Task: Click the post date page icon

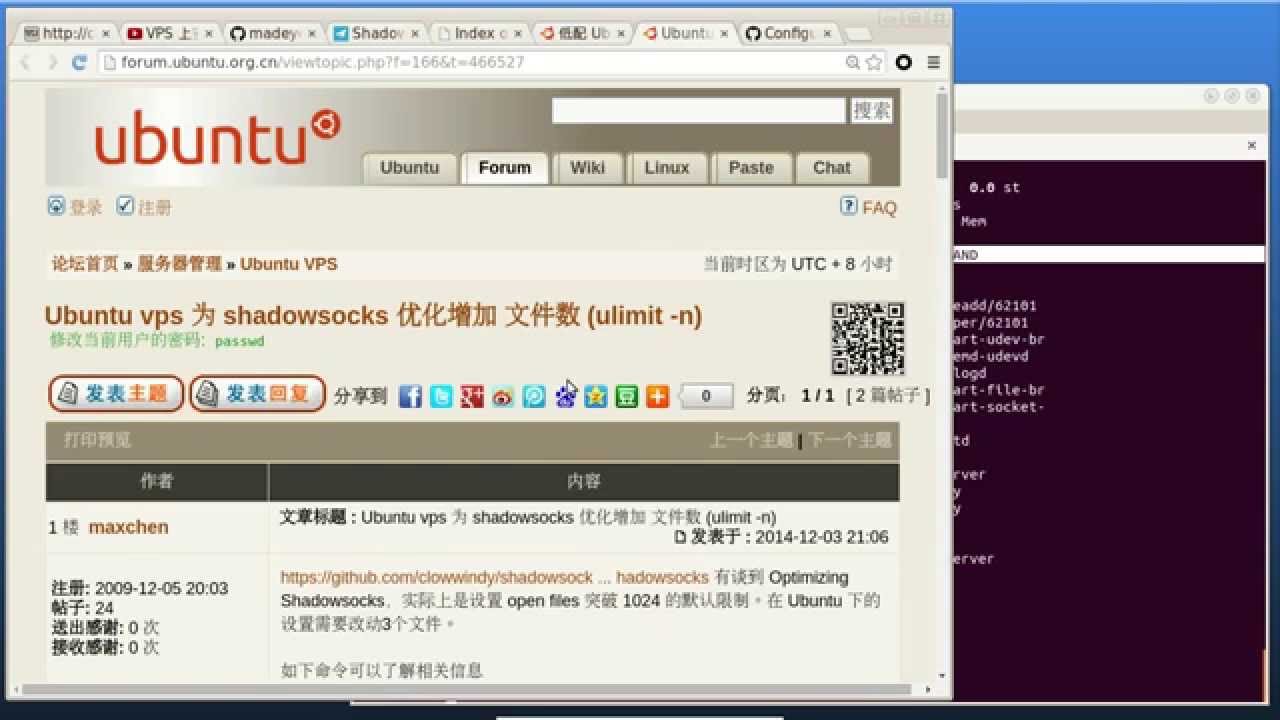Action: pos(681,537)
